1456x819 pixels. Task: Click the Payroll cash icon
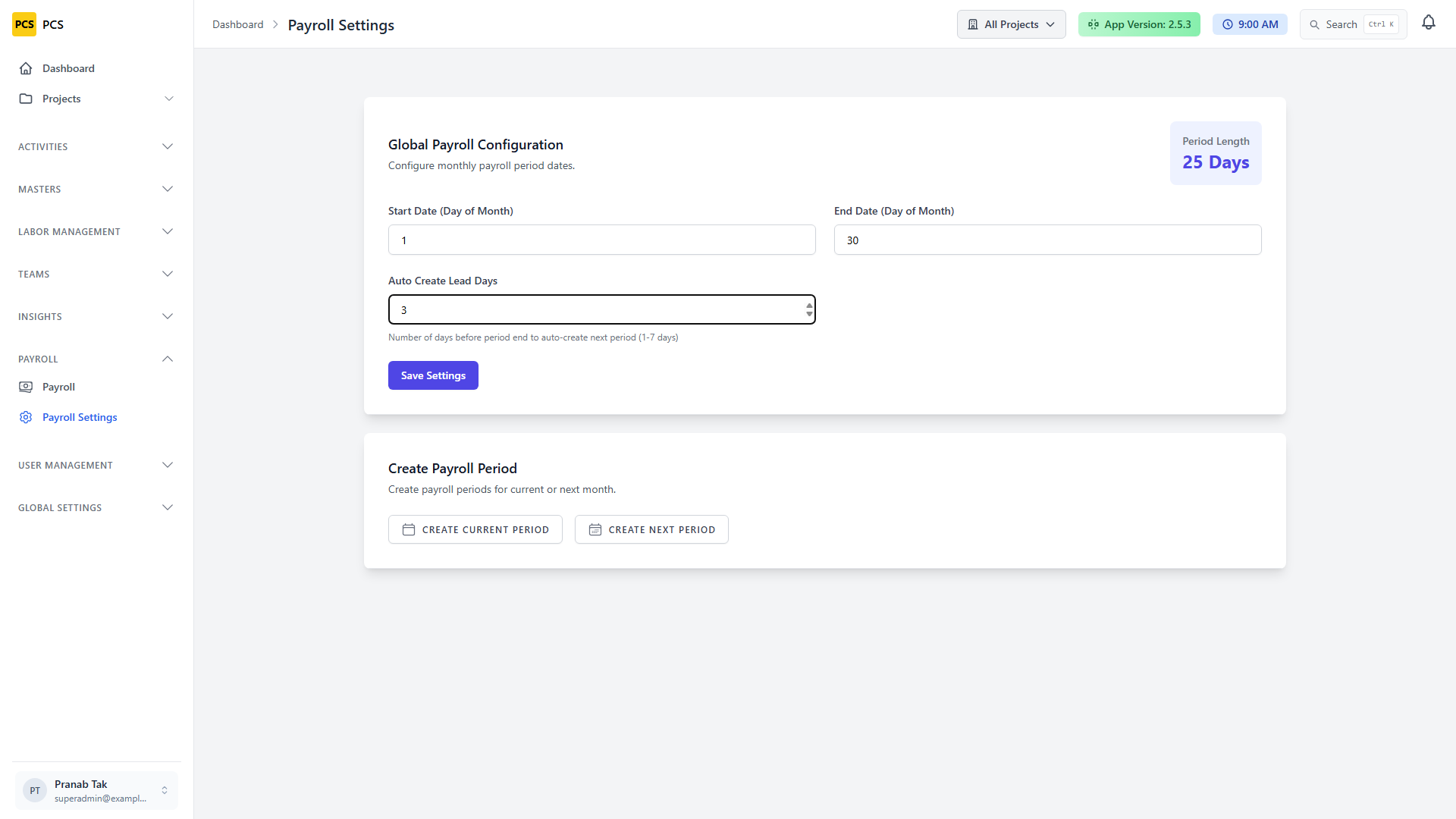[x=26, y=387]
